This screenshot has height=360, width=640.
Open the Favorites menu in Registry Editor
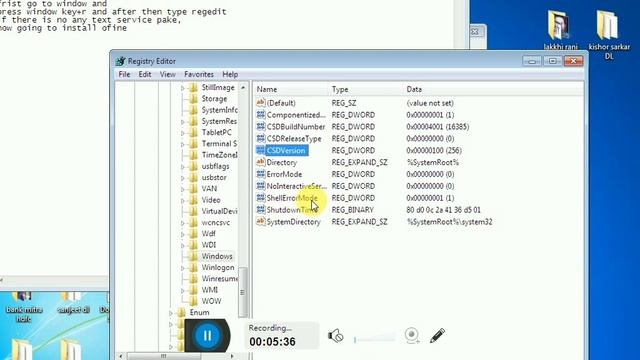pos(199,74)
